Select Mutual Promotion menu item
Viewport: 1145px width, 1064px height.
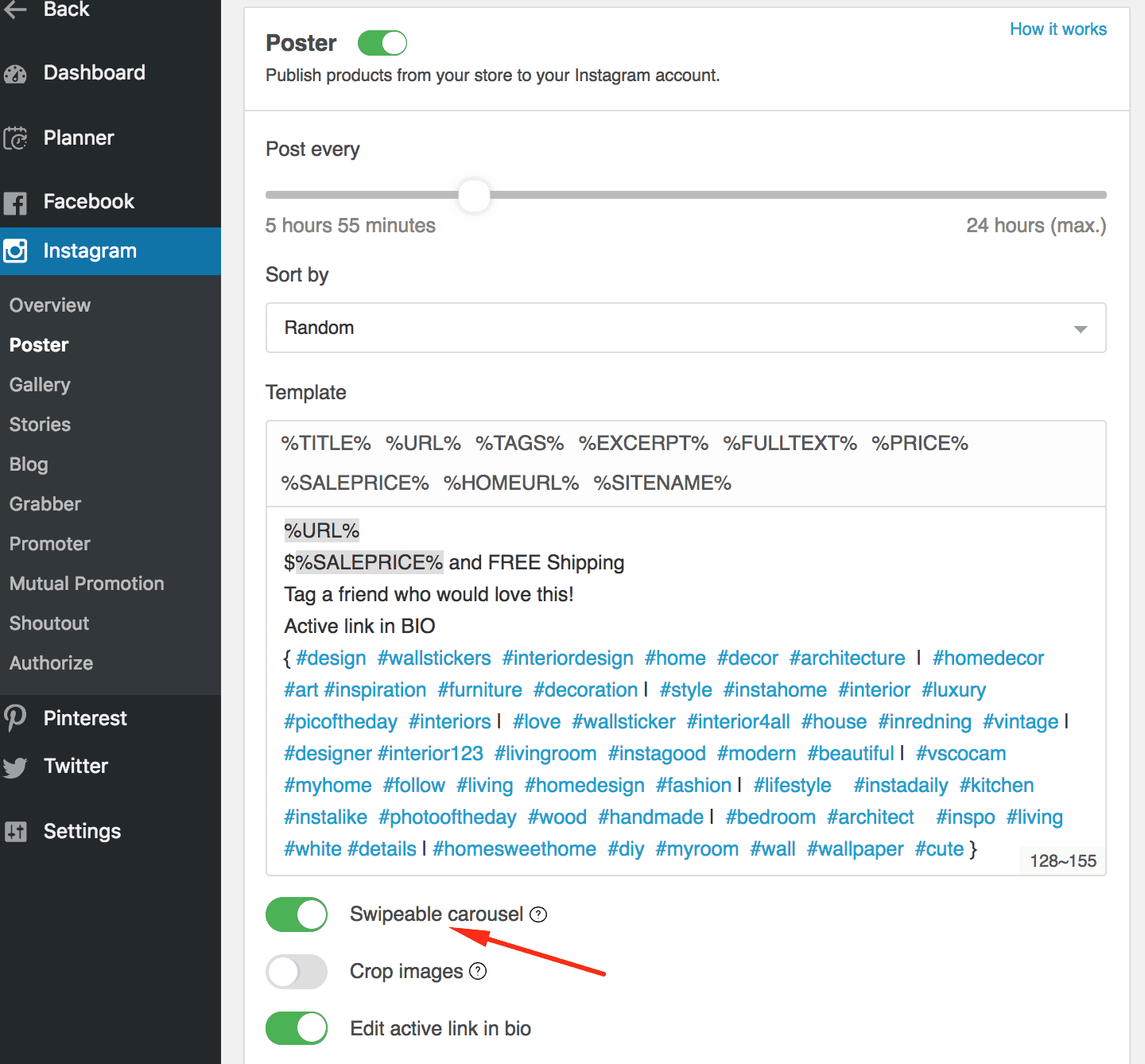click(x=87, y=584)
